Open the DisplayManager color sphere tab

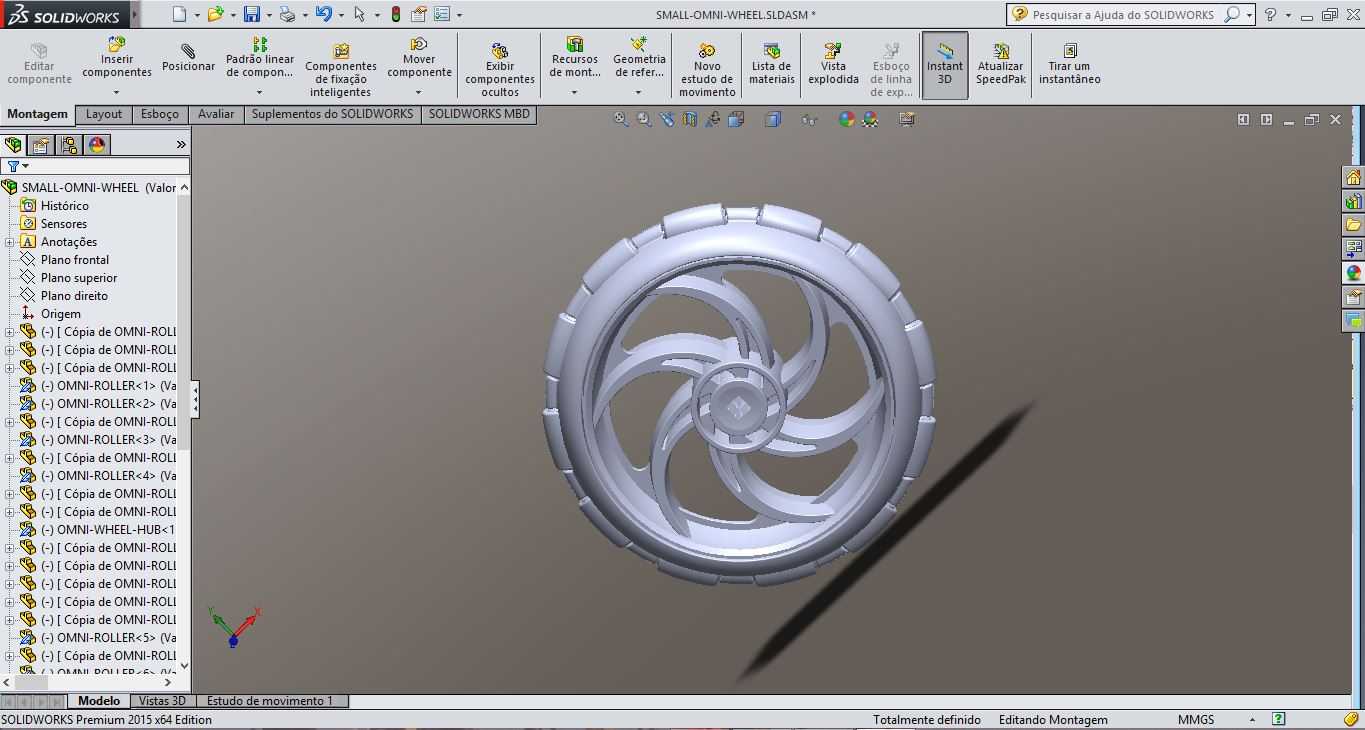click(x=97, y=145)
